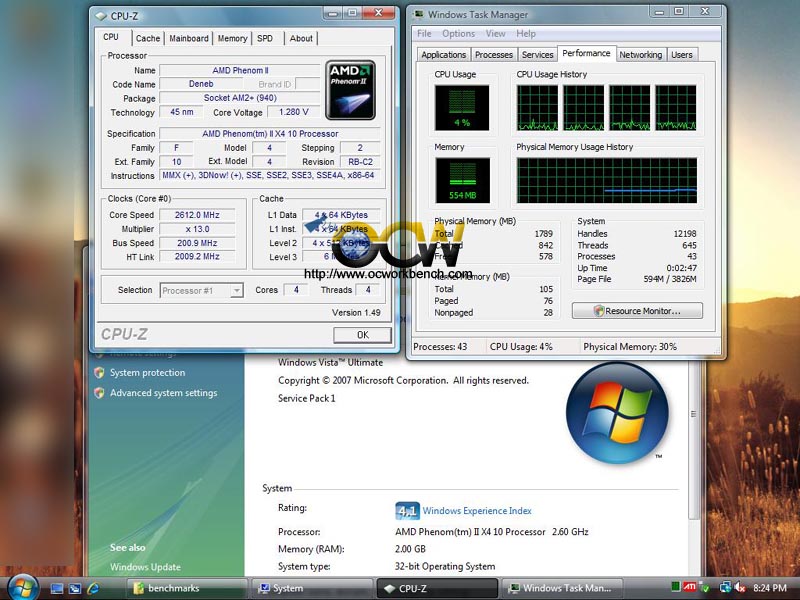Click the Socket AM2+ (940) package field

point(240,97)
